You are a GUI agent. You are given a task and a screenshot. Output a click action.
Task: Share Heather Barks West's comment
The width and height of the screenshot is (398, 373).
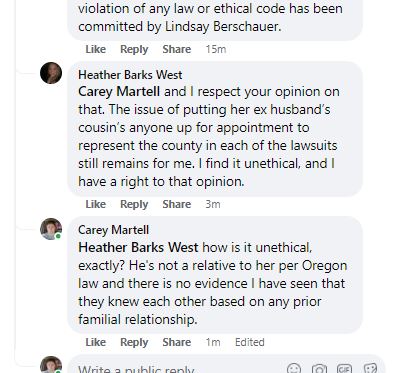177,204
